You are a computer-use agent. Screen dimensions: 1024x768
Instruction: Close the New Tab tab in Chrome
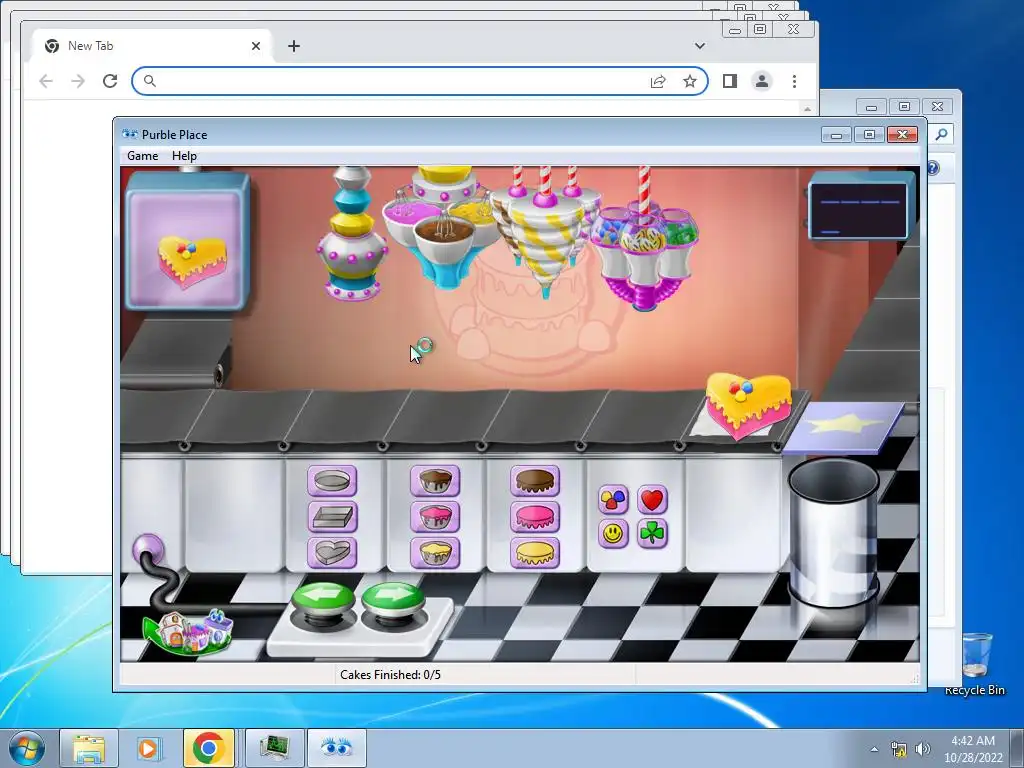pyautogui.click(x=256, y=46)
